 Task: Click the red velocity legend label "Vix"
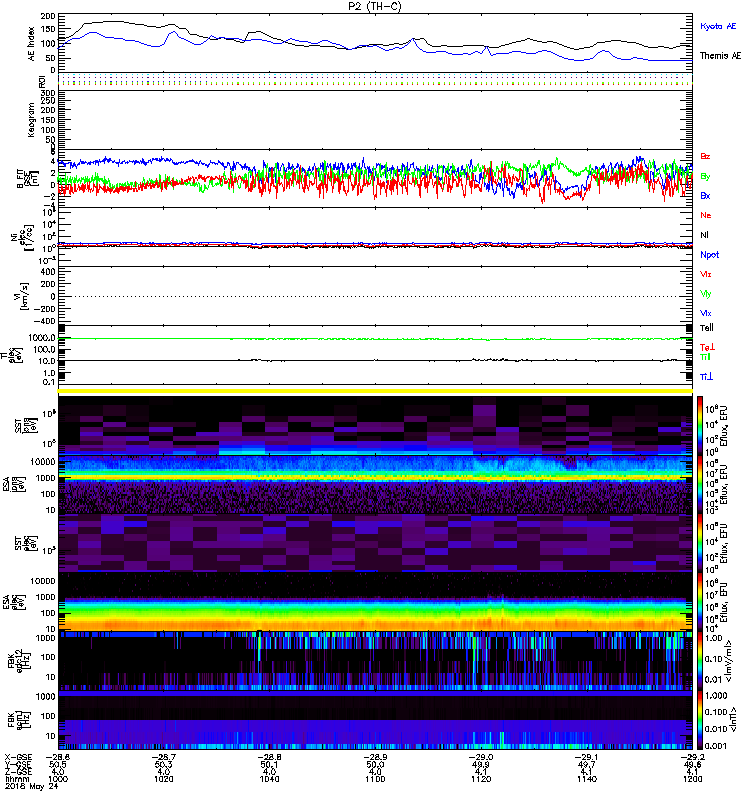(x=706, y=274)
